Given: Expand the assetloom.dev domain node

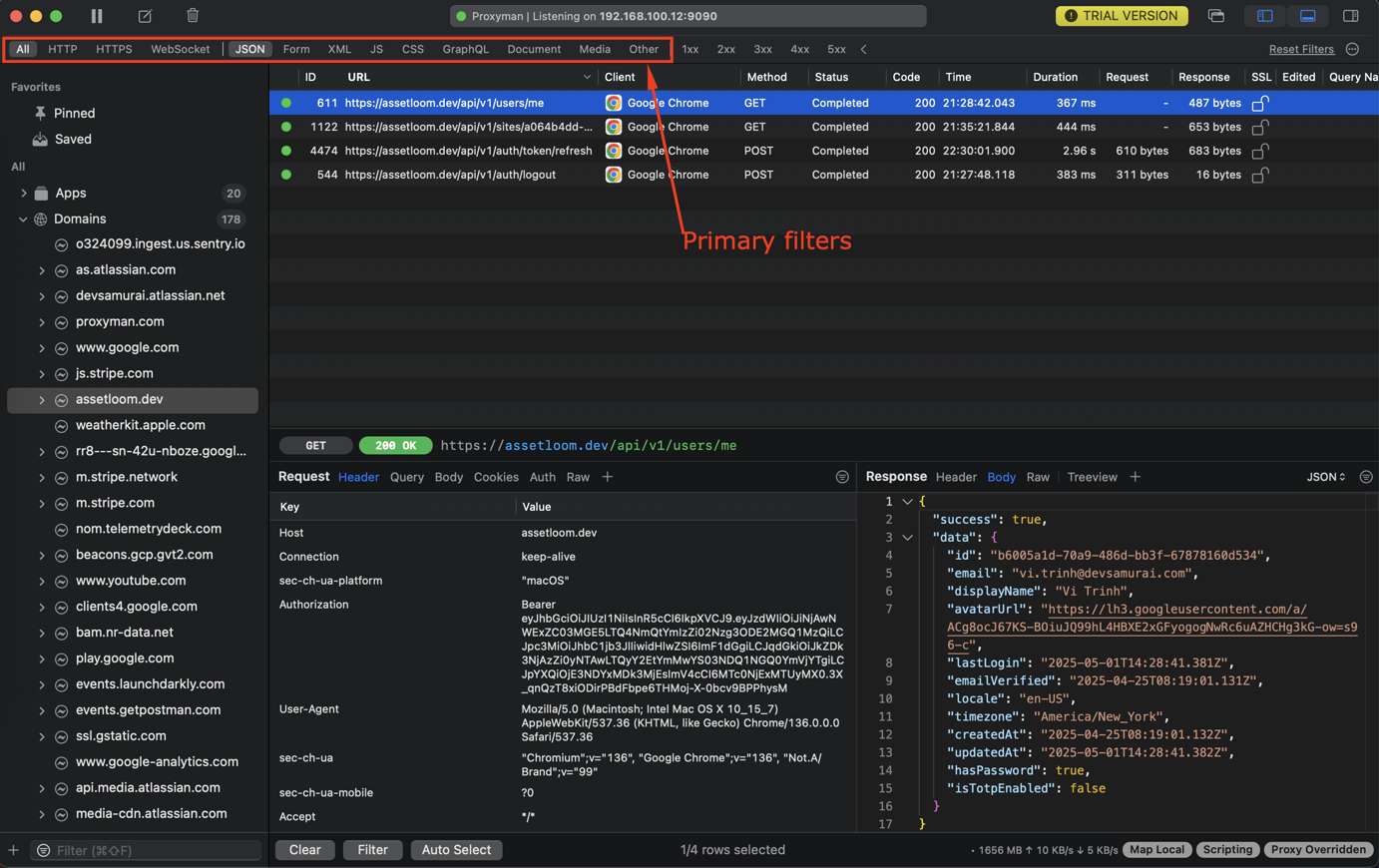Looking at the screenshot, I should coord(42,400).
